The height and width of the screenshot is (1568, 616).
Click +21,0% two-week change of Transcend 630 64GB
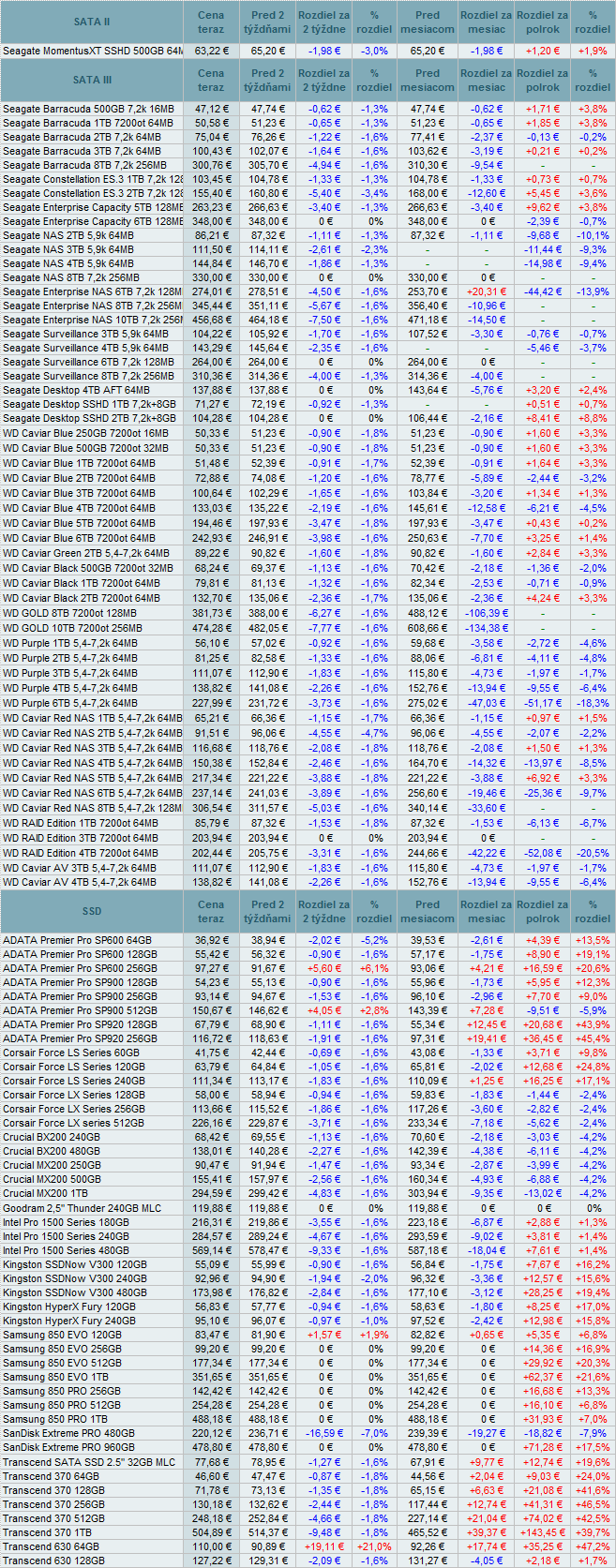(374, 1546)
